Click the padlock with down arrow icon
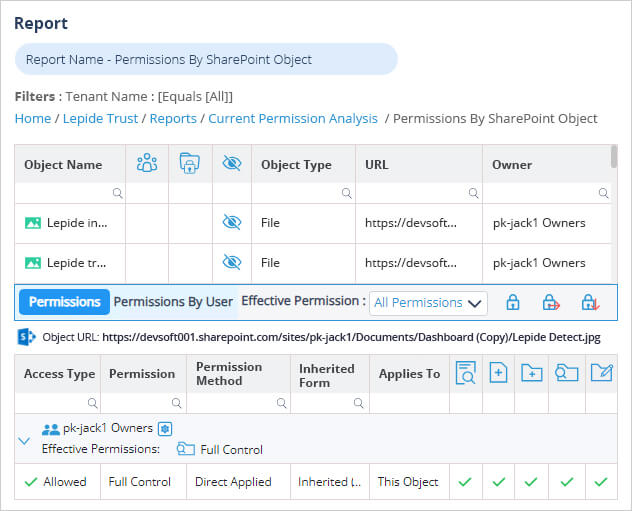Image resolution: width=632 pixels, height=511 pixels. click(590, 302)
